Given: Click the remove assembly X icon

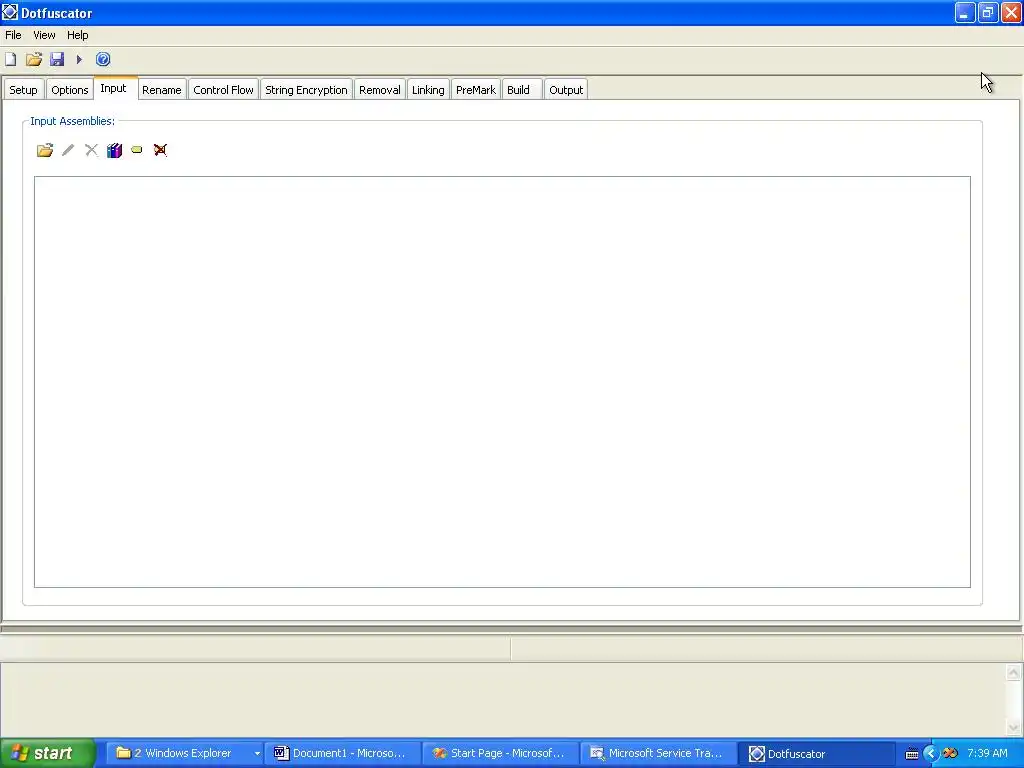Looking at the screenshot, I should pos(91,150).
